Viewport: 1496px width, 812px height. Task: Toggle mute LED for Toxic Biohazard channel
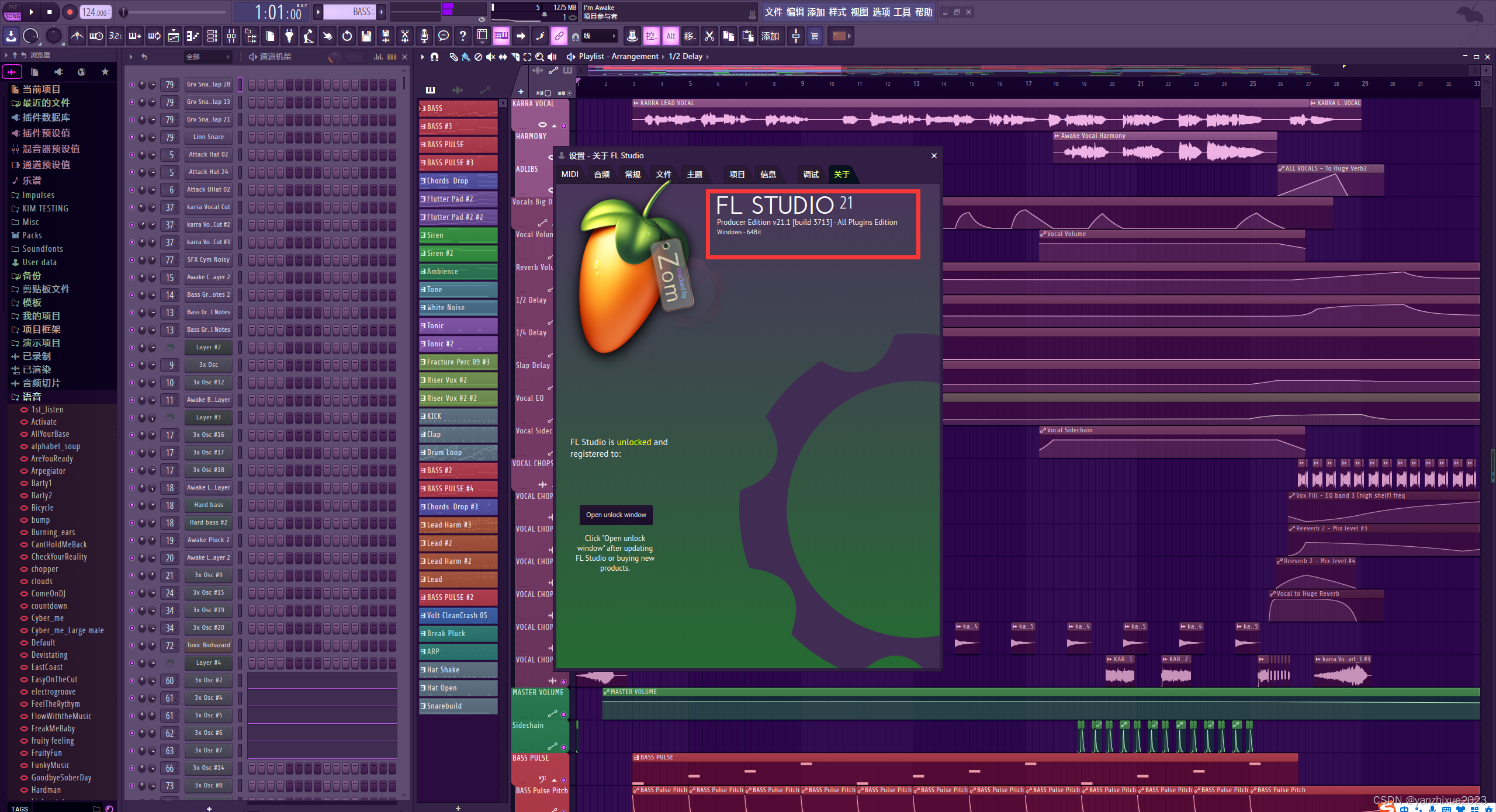pos(132,646)
